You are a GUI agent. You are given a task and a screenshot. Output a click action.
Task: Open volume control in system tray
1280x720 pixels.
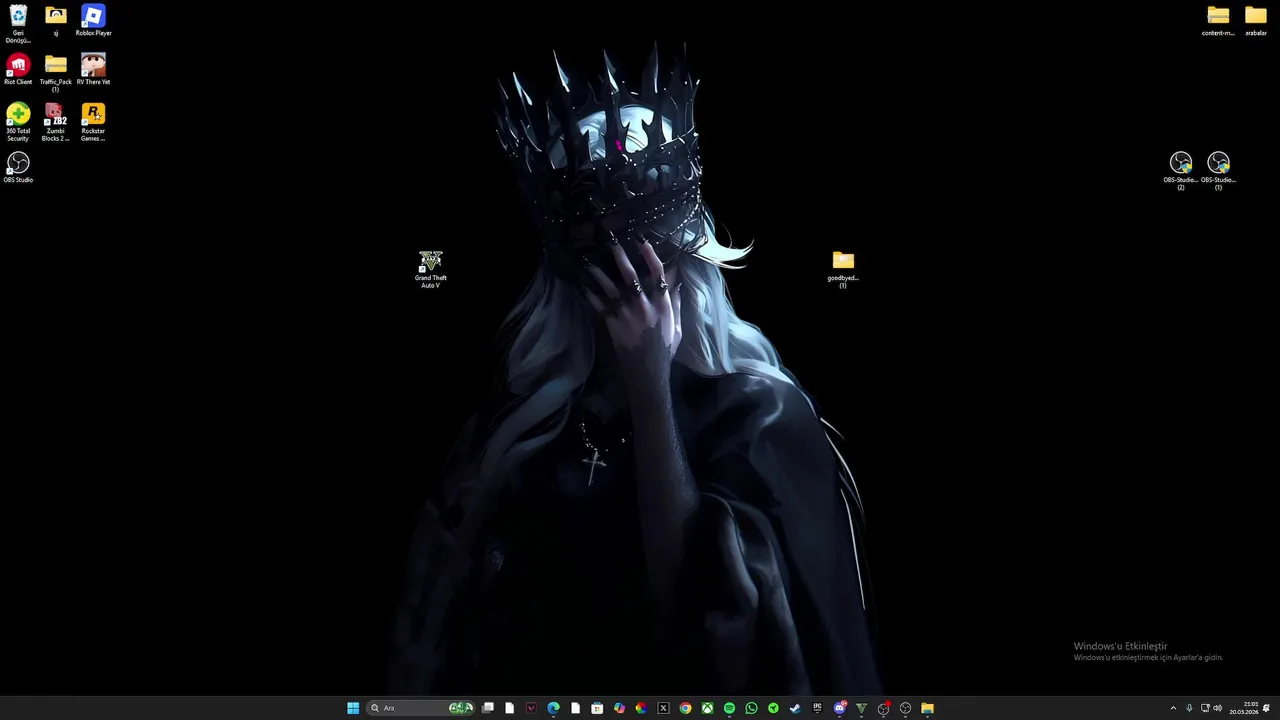click(x=1218, y=708)
